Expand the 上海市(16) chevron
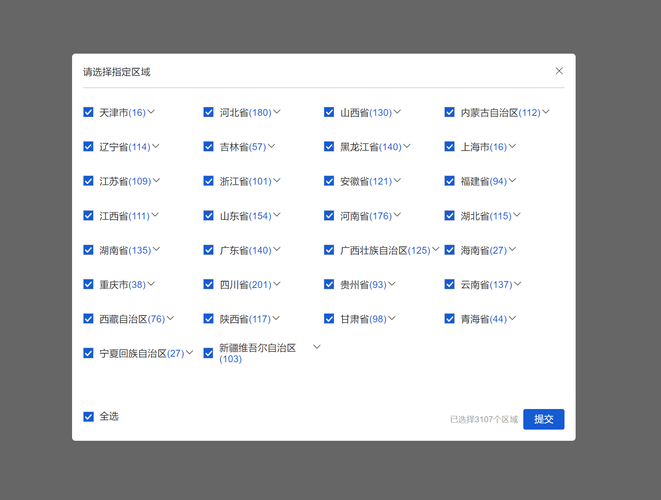Viewport: 661px width, 500px height. tap(512, 146)
